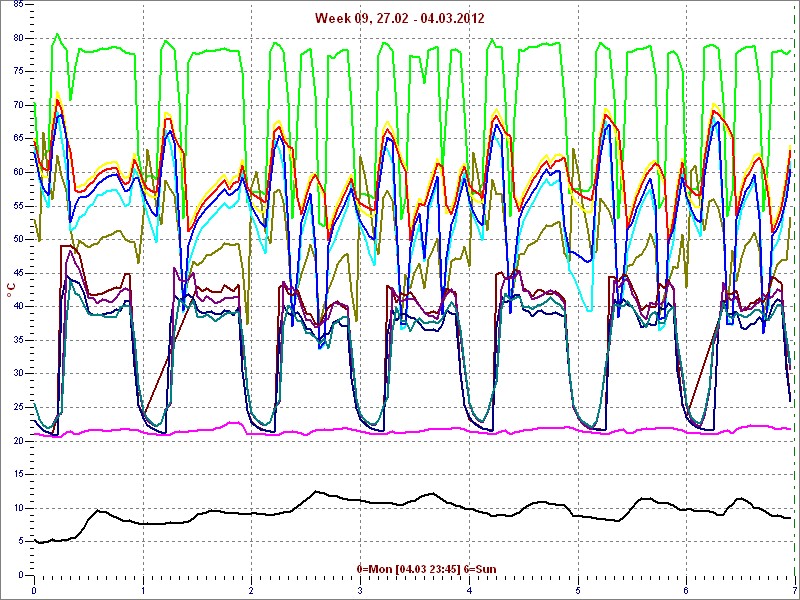Click the y-axis tick label "75"
Screen dimensions: 800x600
click(x=18, y=71)
